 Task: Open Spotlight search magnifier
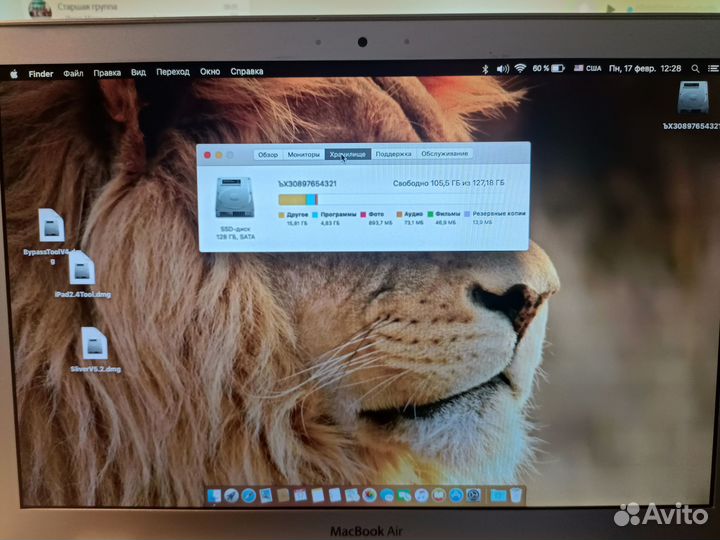pos(695,68)
